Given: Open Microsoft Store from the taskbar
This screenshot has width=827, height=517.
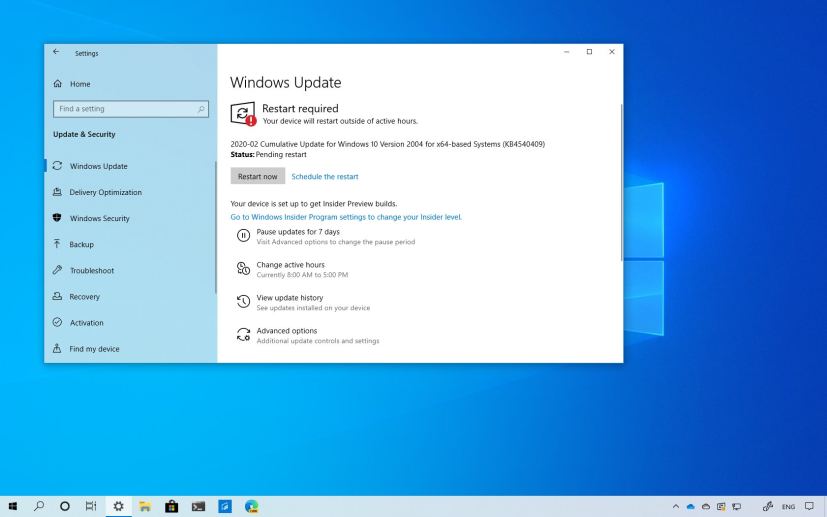Looking at the screenshot, I should click(171, 506).
